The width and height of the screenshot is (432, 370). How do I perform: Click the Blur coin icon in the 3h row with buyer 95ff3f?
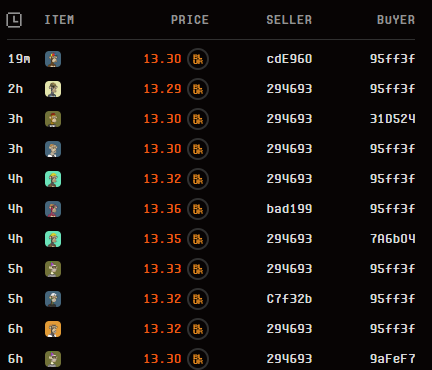198,149
